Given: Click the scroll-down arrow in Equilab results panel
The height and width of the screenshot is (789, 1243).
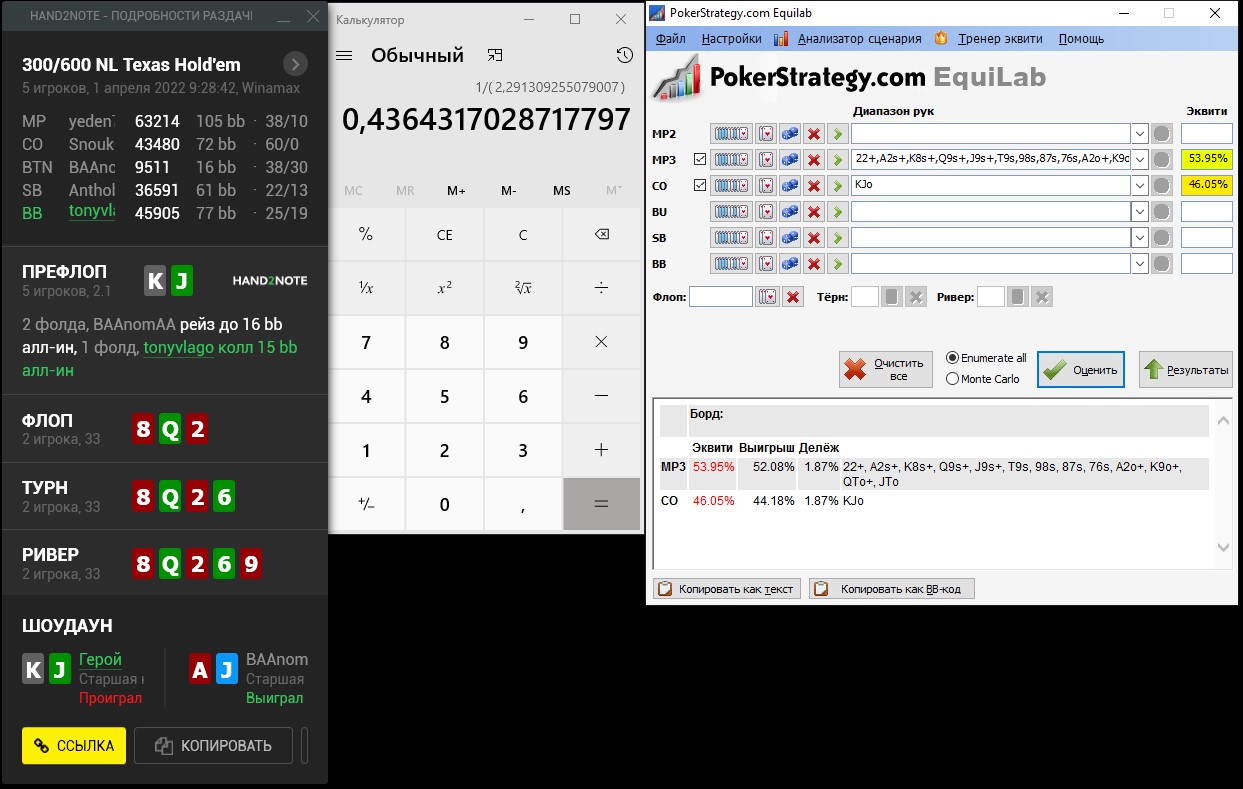Looking at the screenshot, I should (1224, 547).
